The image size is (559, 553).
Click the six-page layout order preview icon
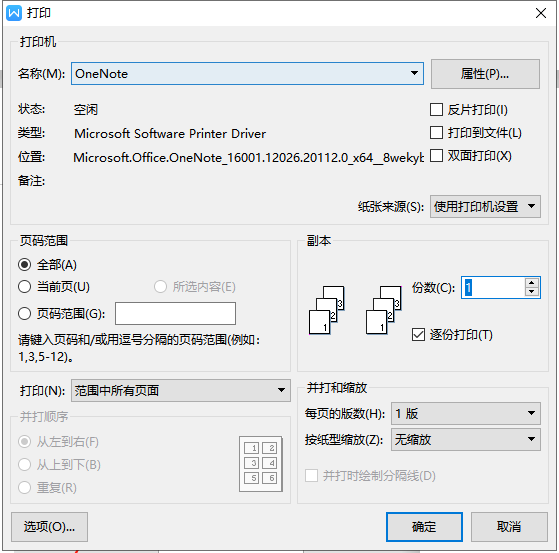261,464
